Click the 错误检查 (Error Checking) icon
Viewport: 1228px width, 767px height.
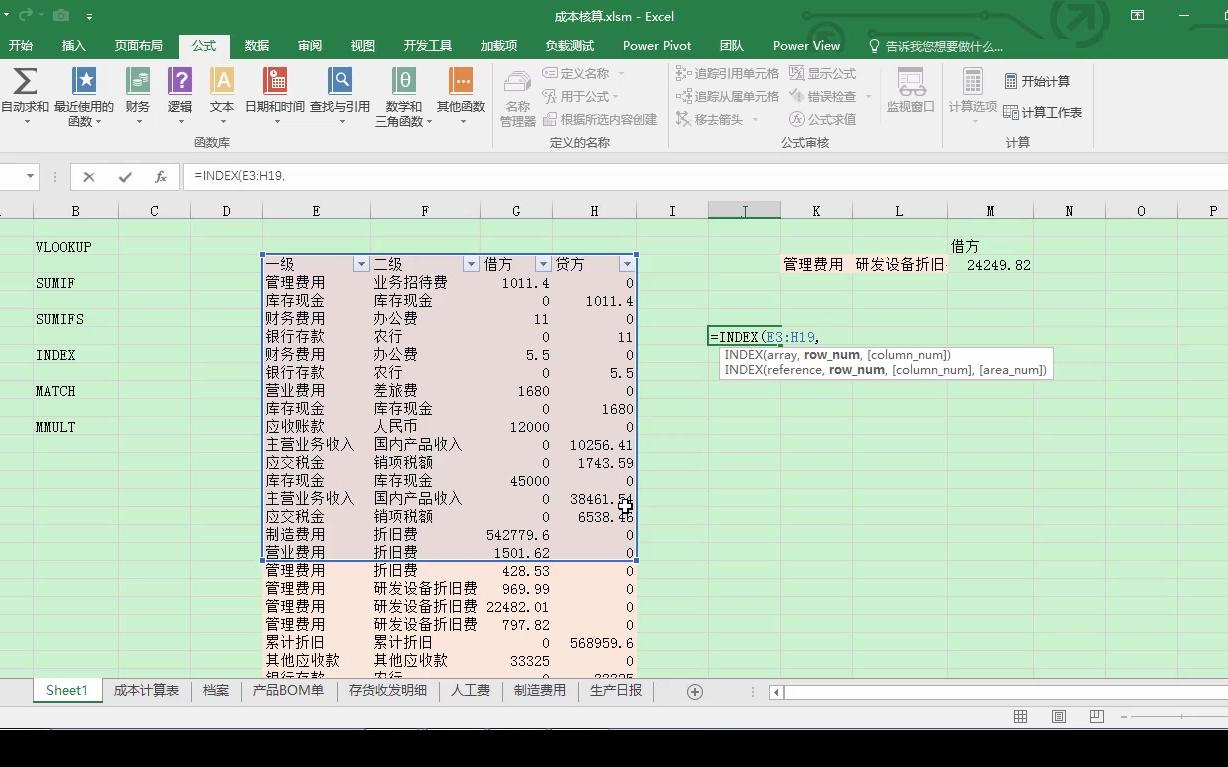[828, 96]
